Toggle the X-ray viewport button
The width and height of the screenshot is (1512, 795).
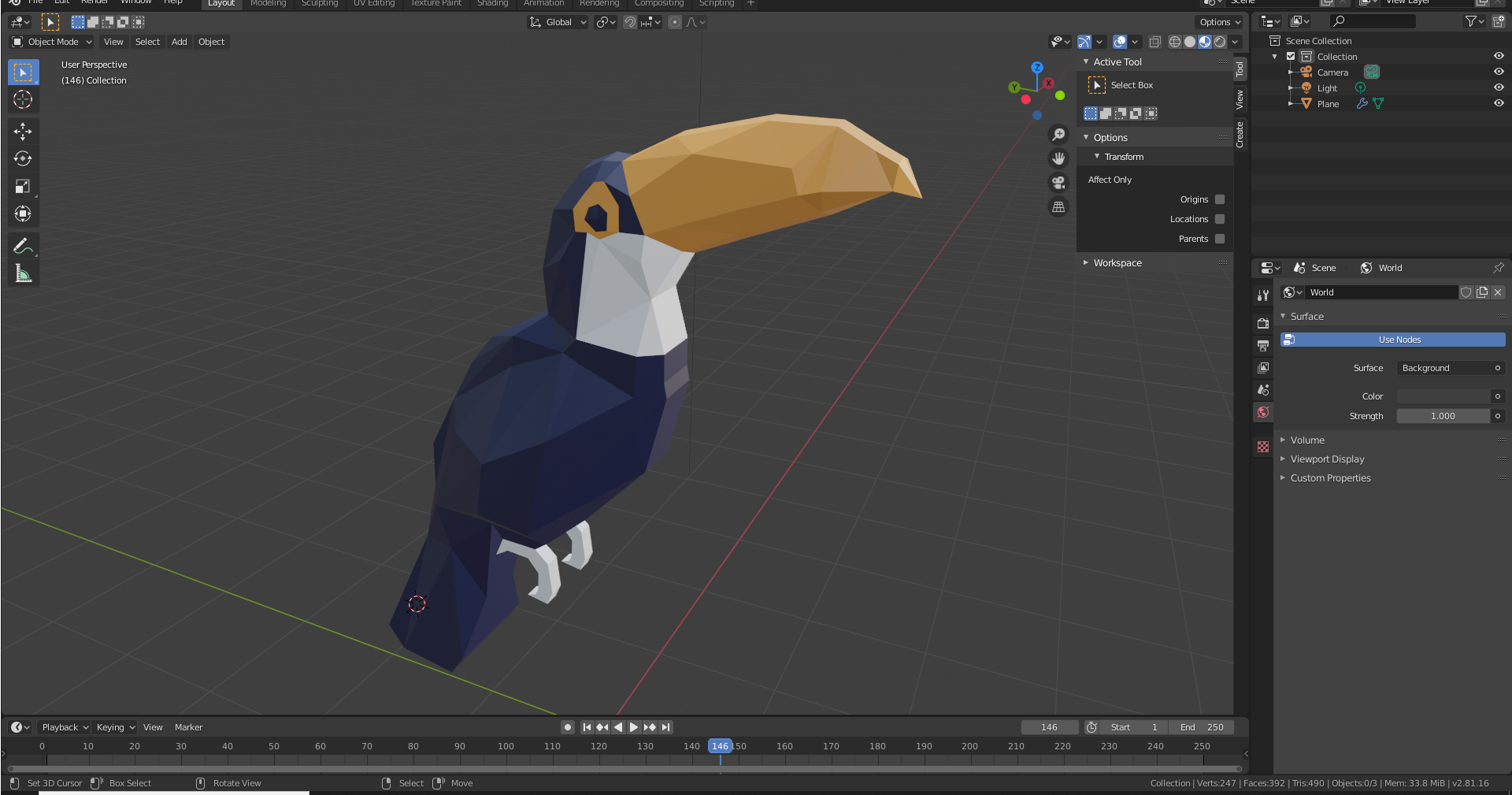point(1154,42)
